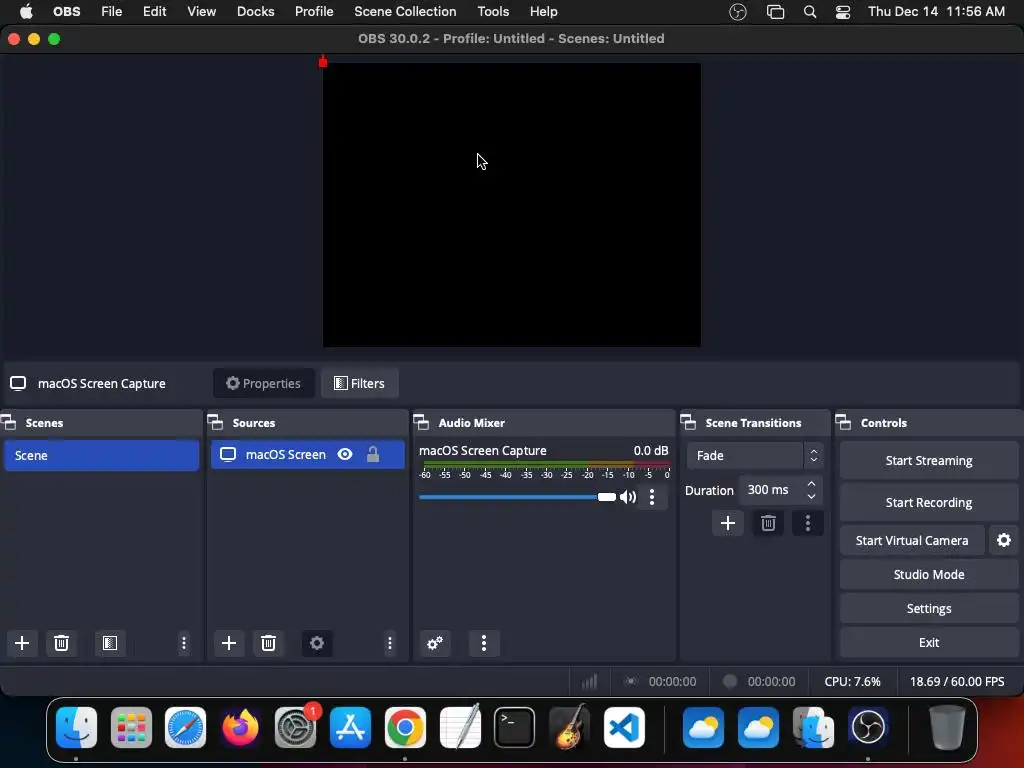
Task: Click Start Streaming button
Action: pos(929,460)
